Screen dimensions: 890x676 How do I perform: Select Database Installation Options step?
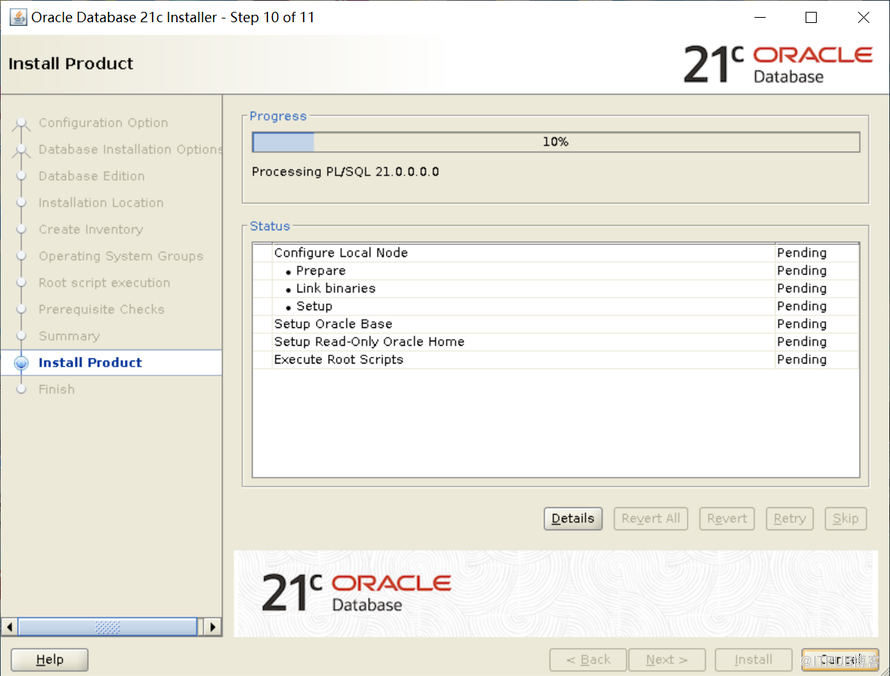pos(130,149)
